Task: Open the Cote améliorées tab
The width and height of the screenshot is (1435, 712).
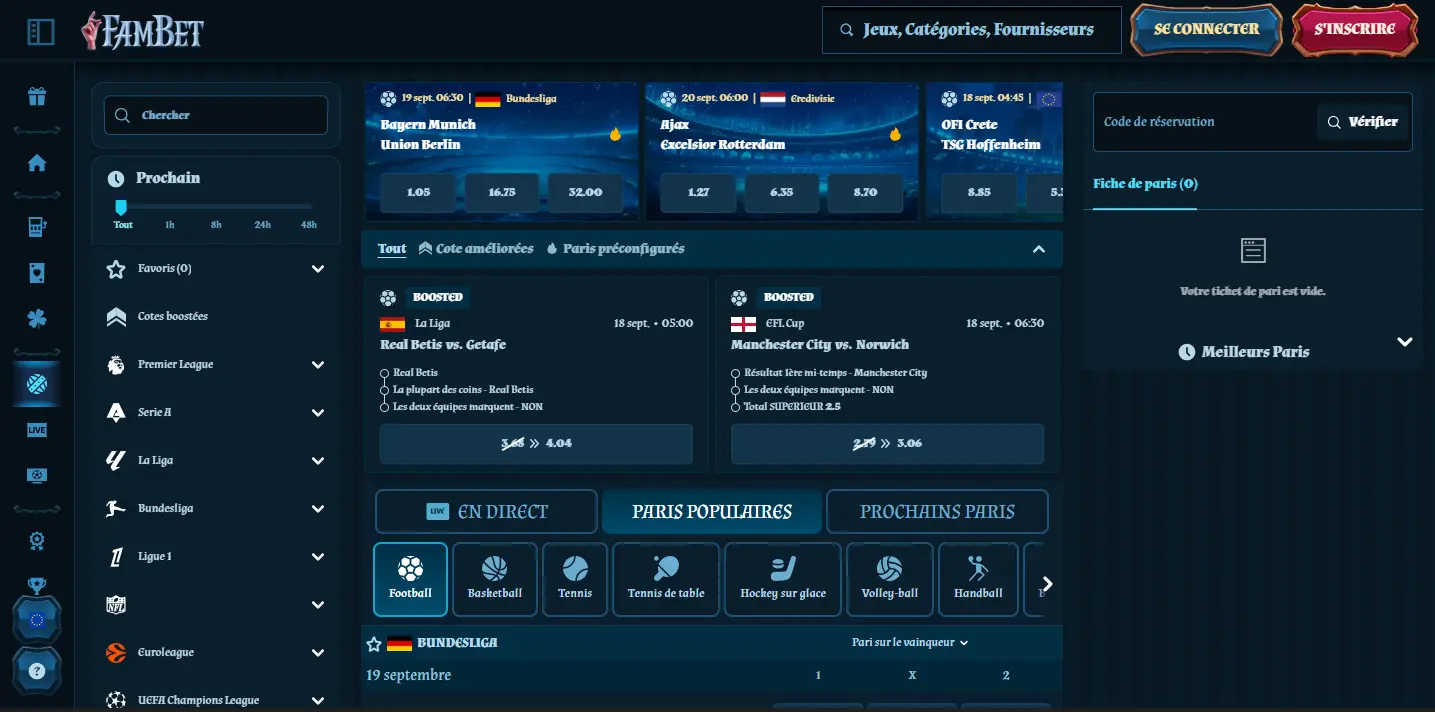Action: click(476, 249)
